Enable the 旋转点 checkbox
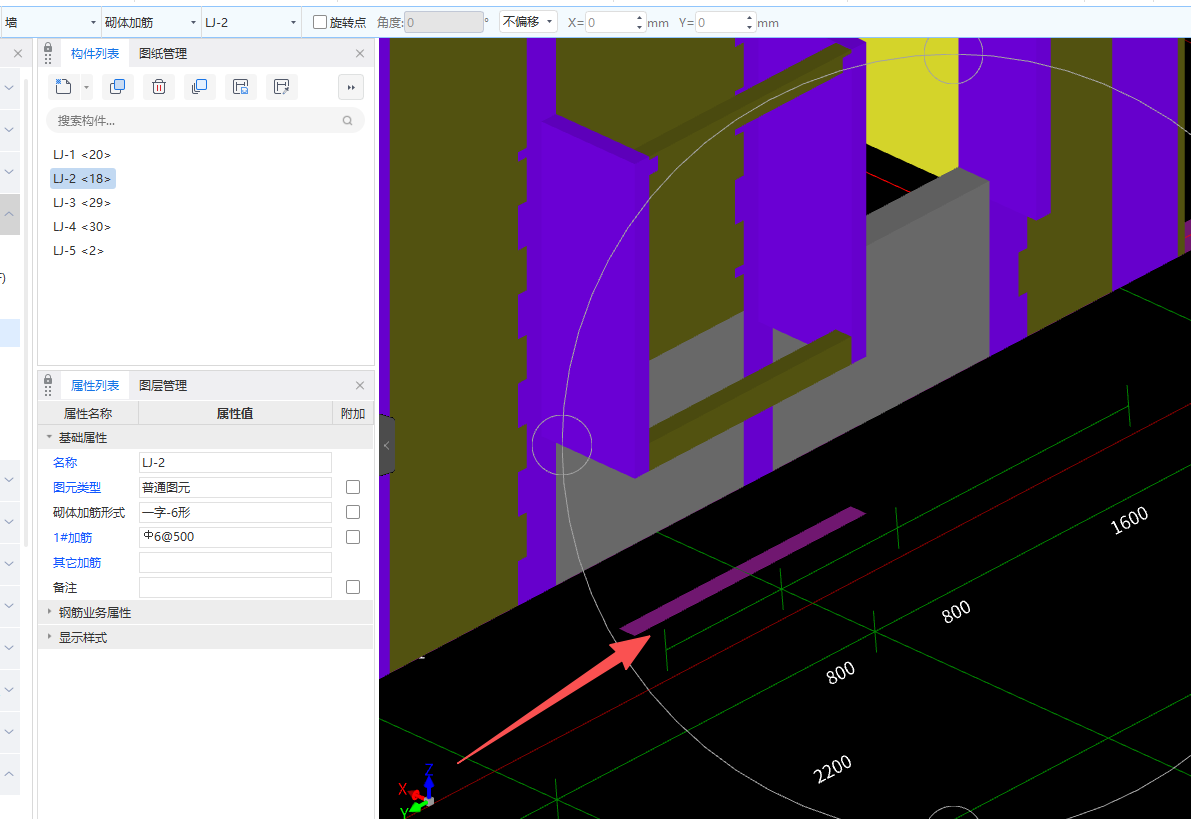 tap(320, 22)
